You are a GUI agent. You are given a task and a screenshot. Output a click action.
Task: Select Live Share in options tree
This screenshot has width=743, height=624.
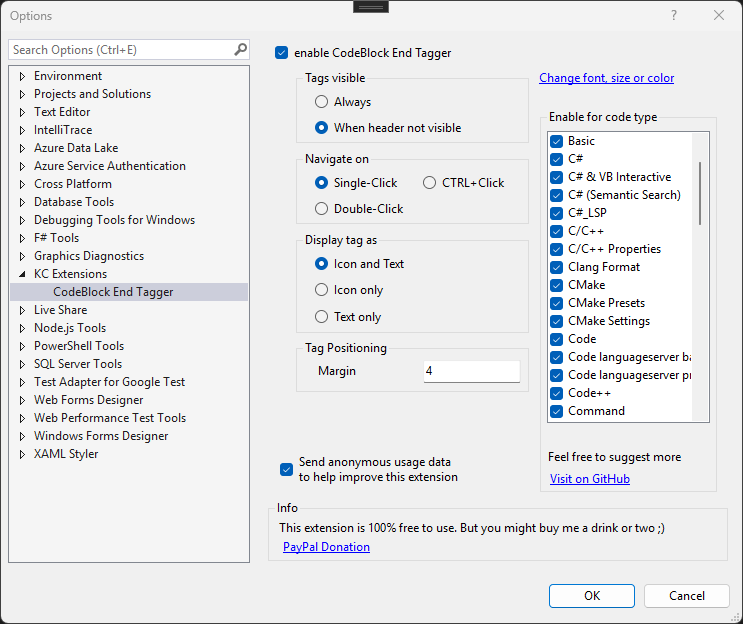point(60,310)
